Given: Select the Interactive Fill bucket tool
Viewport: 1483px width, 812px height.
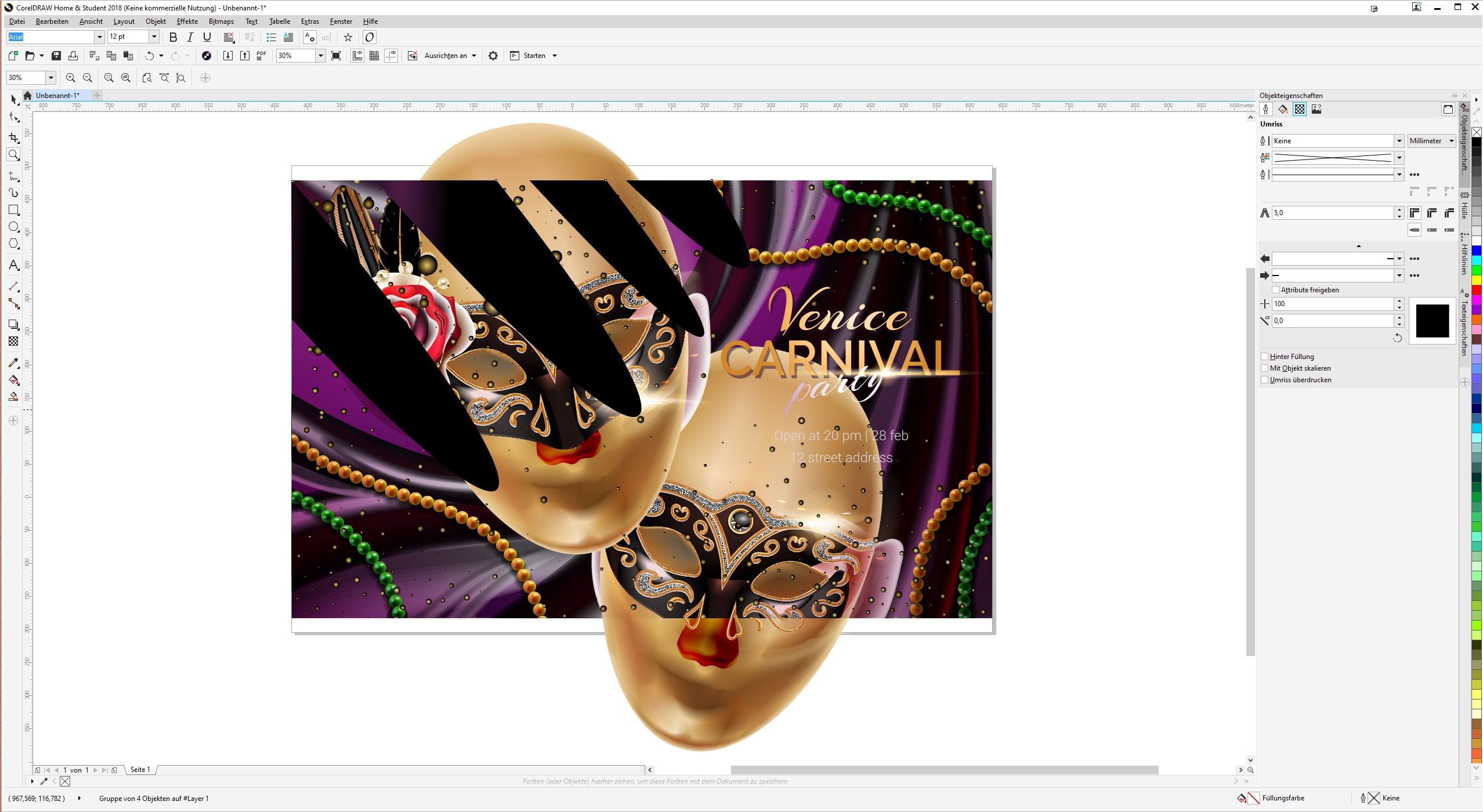Looking at the screenshot, I should coord(14,380).
